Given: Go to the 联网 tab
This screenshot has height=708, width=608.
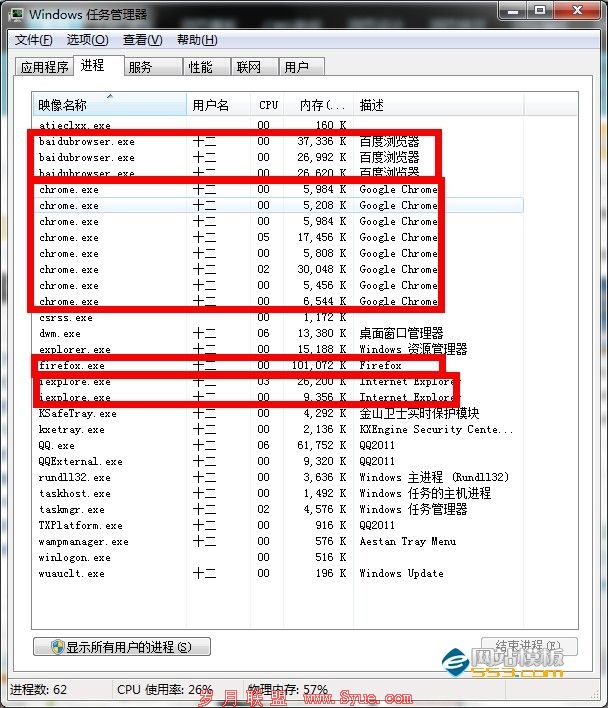Looking at the screenshot, I should (255, 67).
